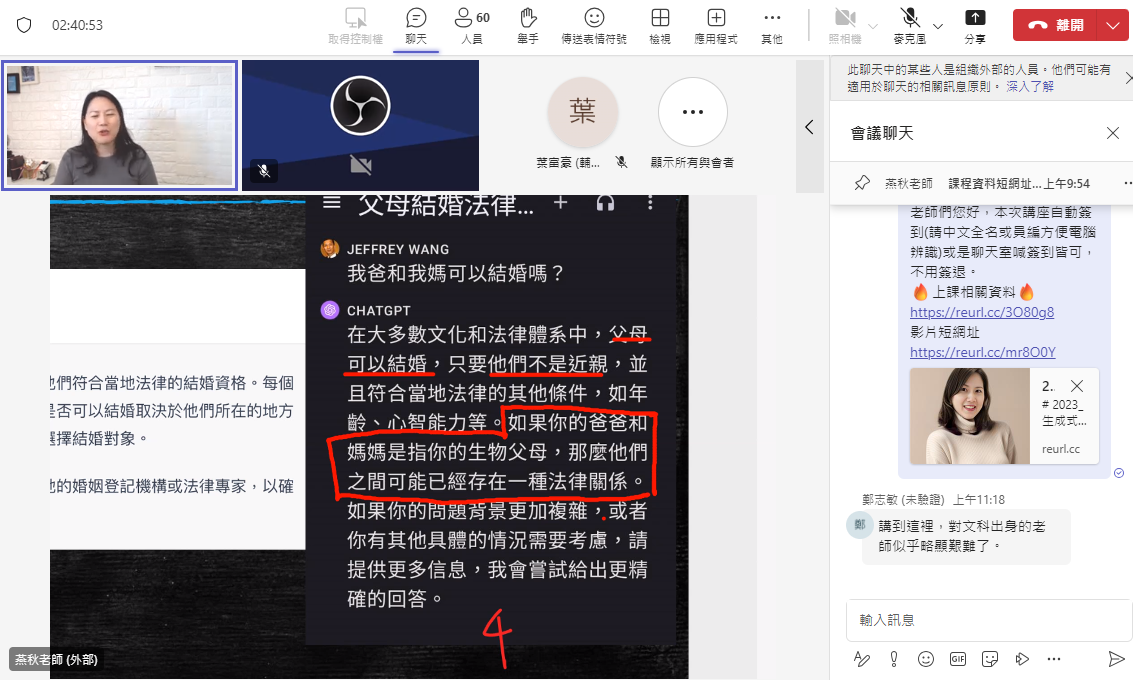Send the chat message
Screen dimensions: 1133x680
point(1116,659)
